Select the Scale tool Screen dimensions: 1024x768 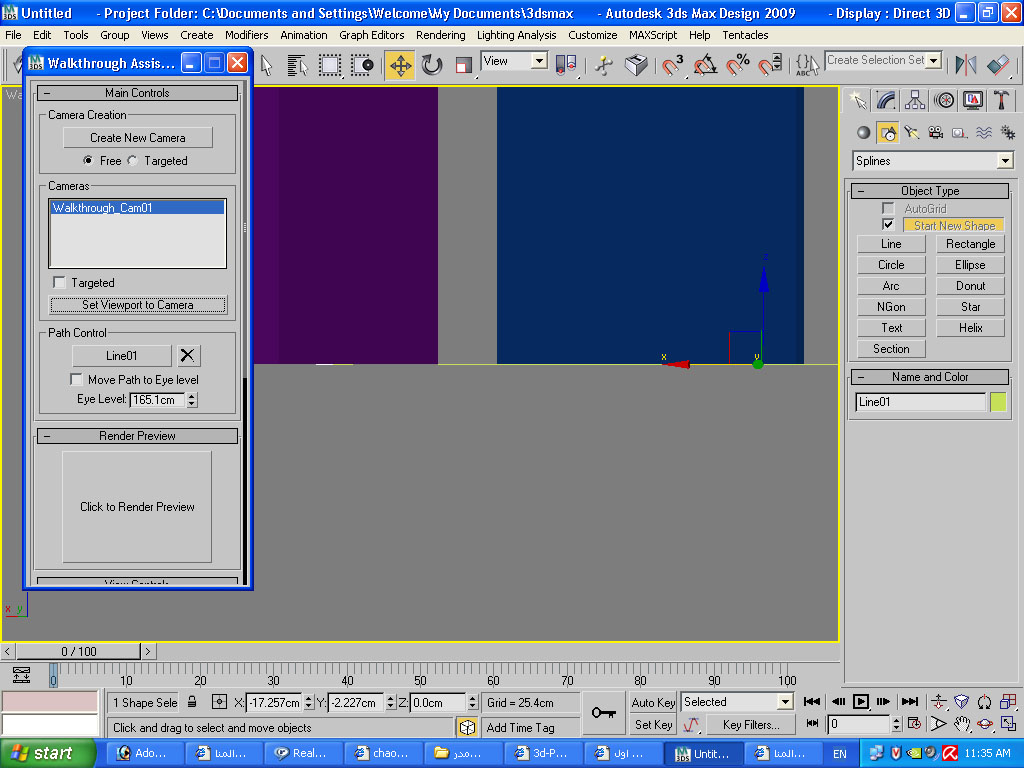464,65
